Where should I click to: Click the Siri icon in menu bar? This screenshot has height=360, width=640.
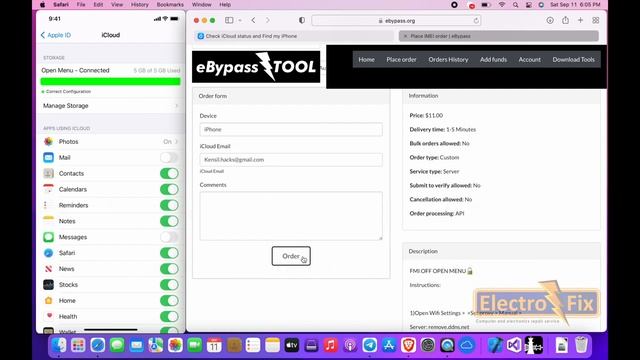point(541,5)
